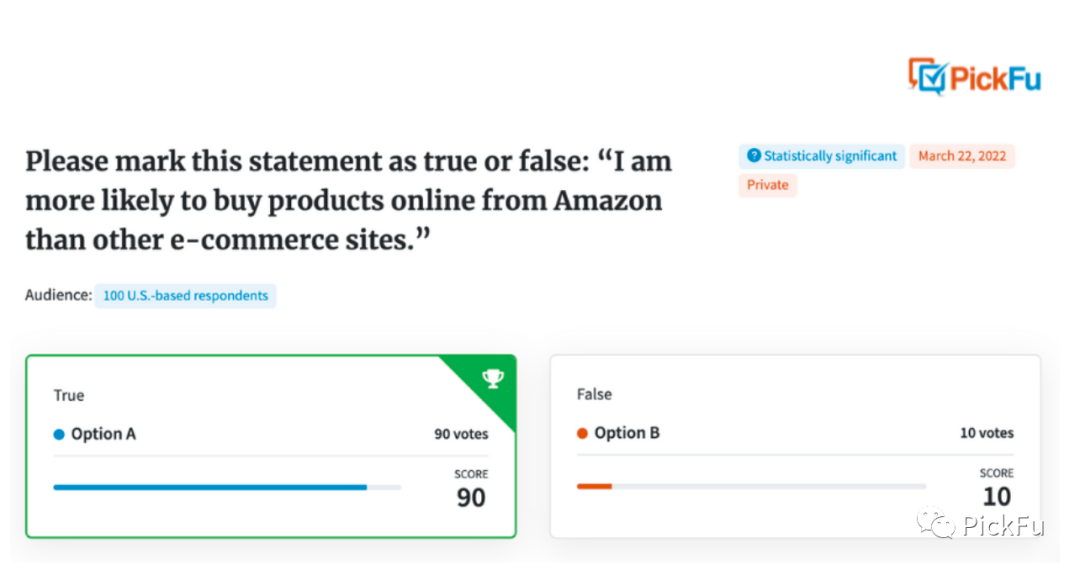Viewport: 1080px width, 570px height.
Task: Click the poll question headline text
Action: 348,201
